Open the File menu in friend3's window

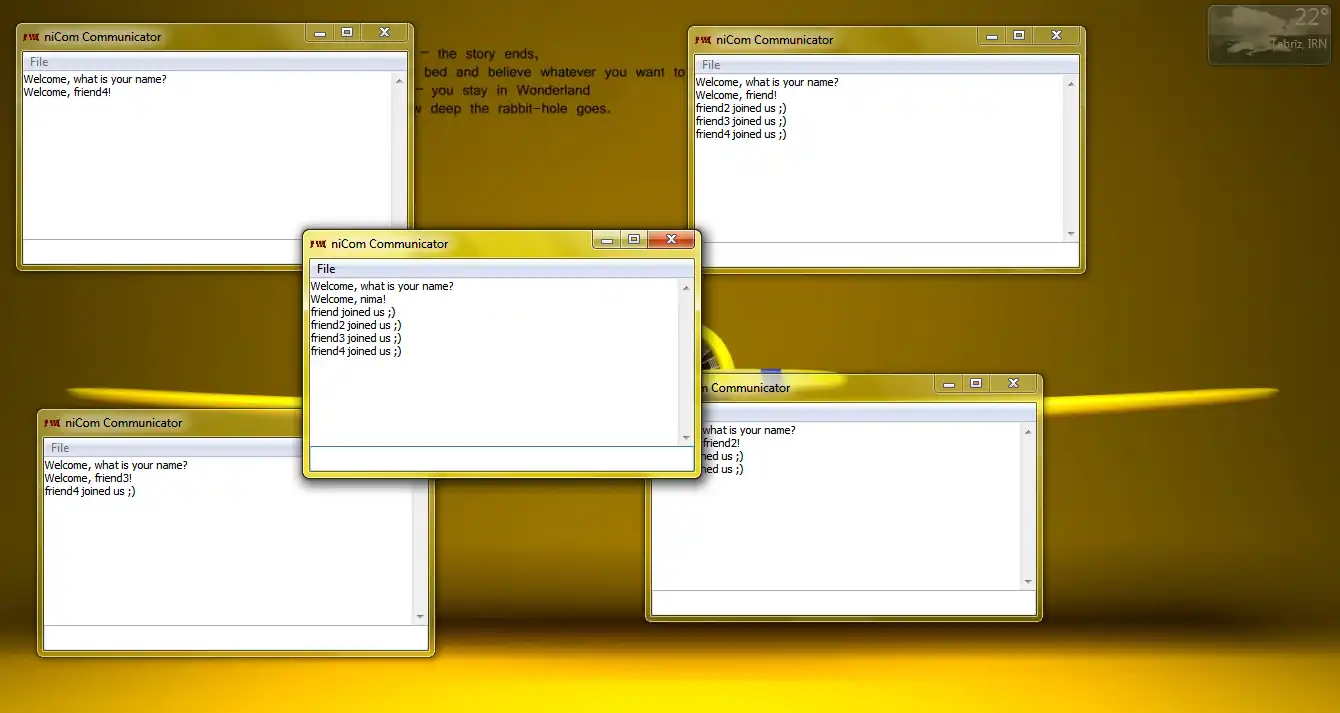pyautogui.click(x=60, y=448)
